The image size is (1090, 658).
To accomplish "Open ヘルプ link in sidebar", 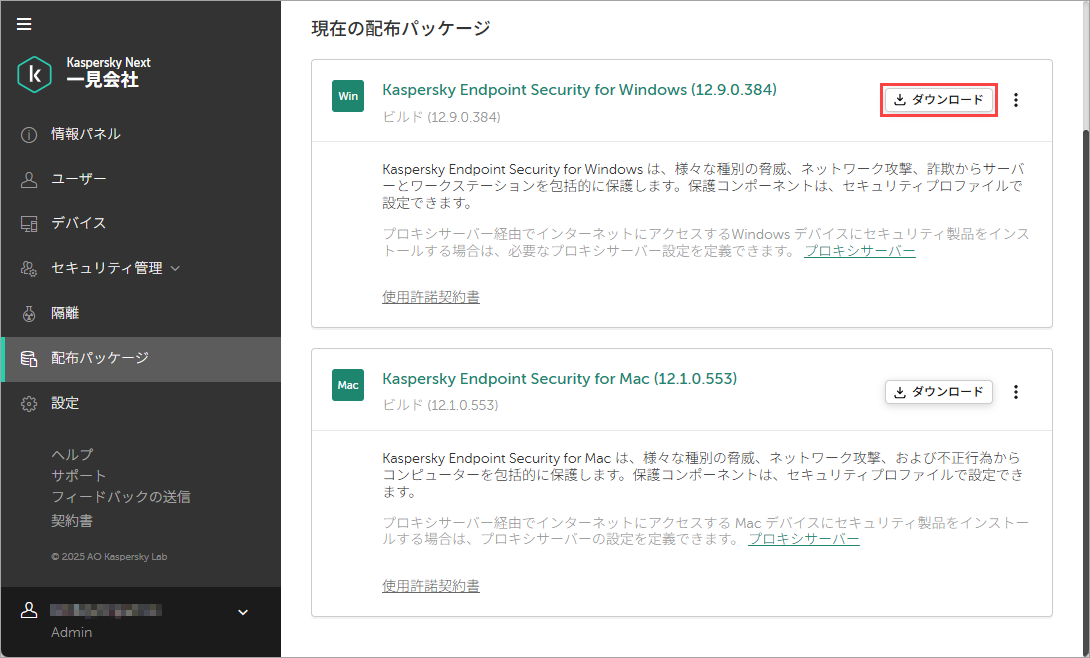I will pyautogui.click(x=72, y=454).
